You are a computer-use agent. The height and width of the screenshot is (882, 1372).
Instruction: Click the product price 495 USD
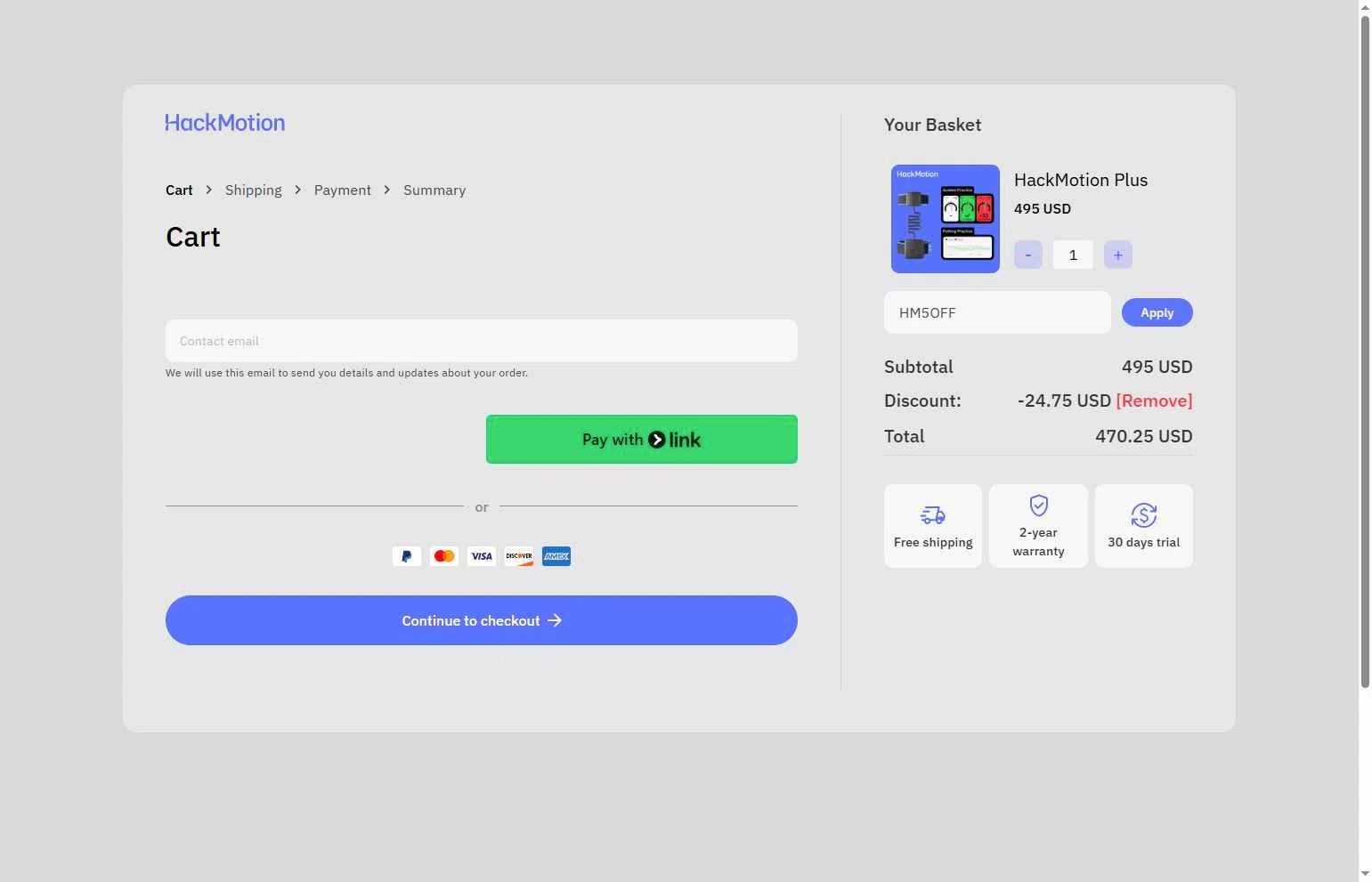[x=1043, y=208]
